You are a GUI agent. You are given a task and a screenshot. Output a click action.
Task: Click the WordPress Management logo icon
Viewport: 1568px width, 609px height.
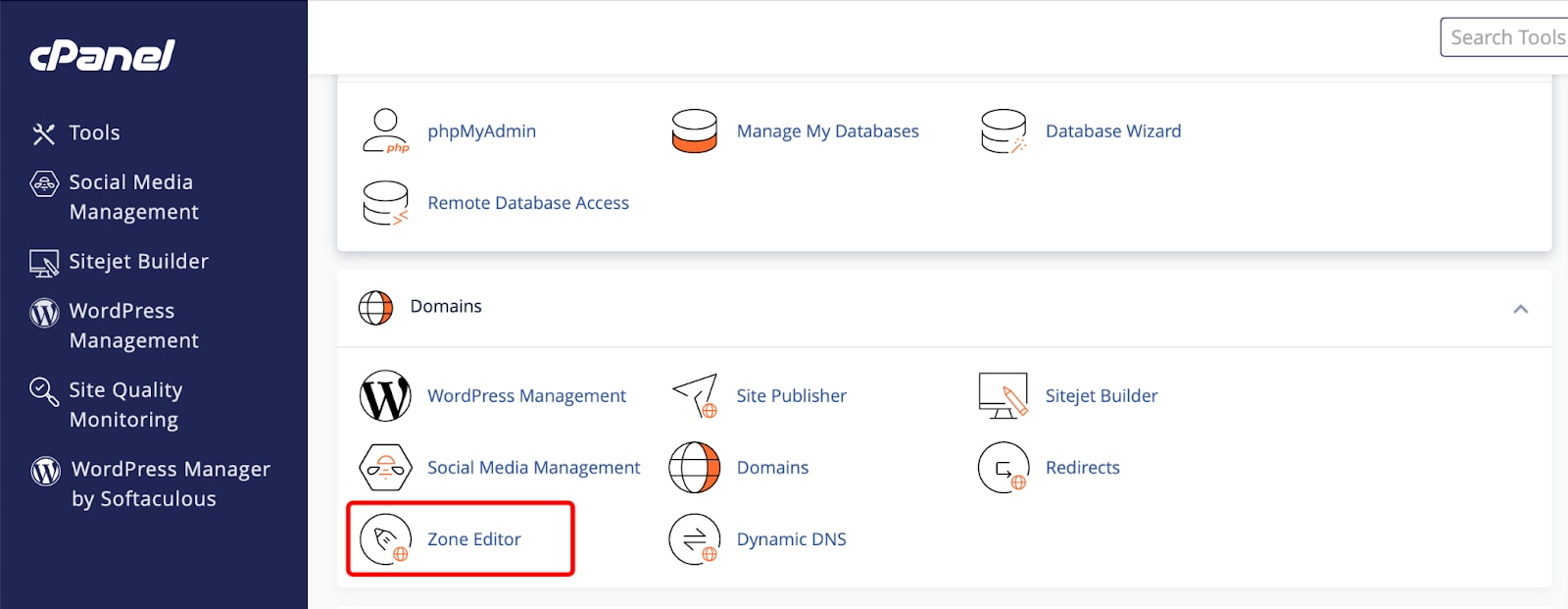click(x=385, y=396)
